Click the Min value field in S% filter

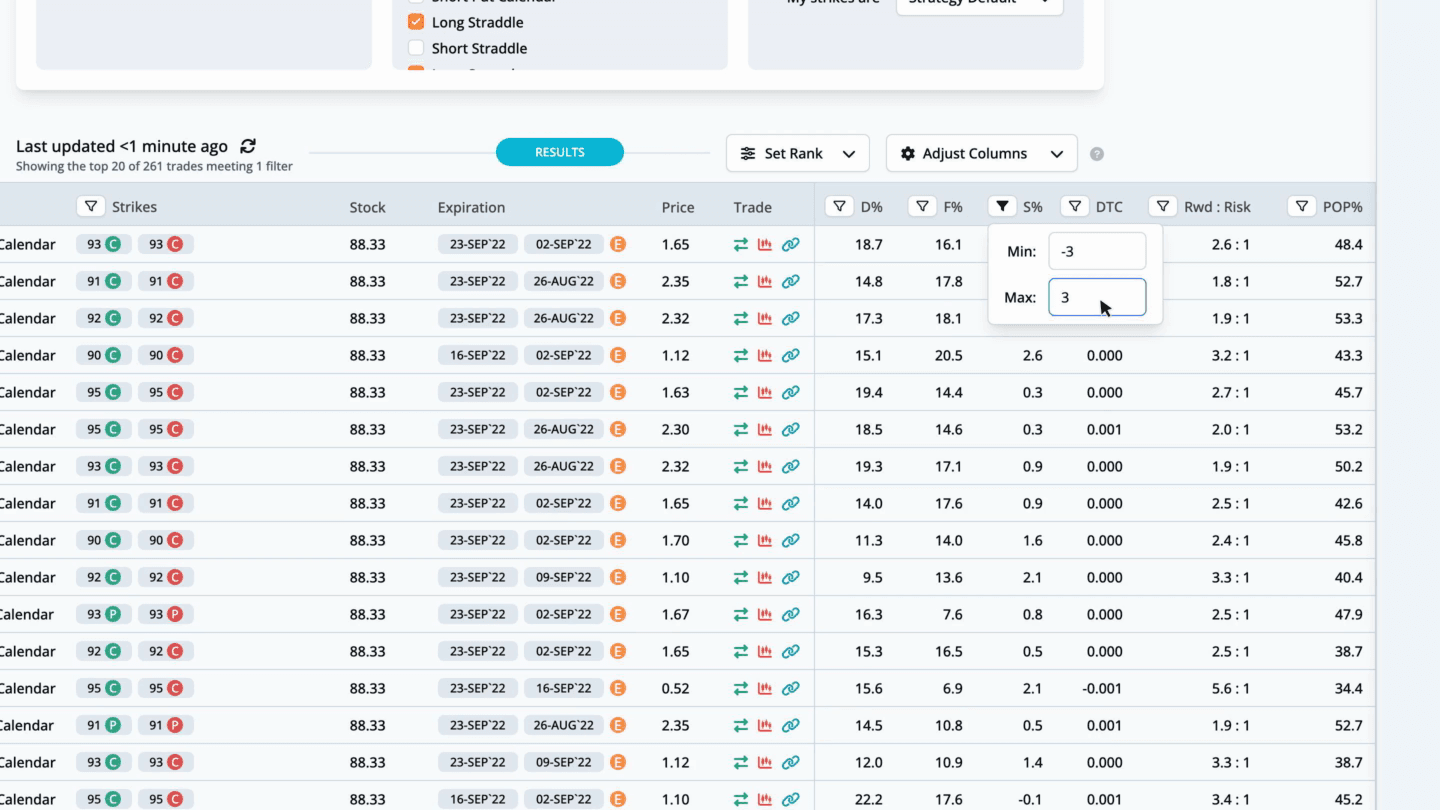1097,252
